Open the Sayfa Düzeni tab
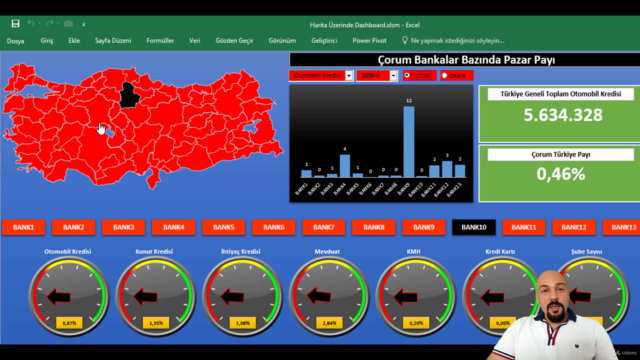The width and height of the screenshot is (640, 360). [113, 41]
